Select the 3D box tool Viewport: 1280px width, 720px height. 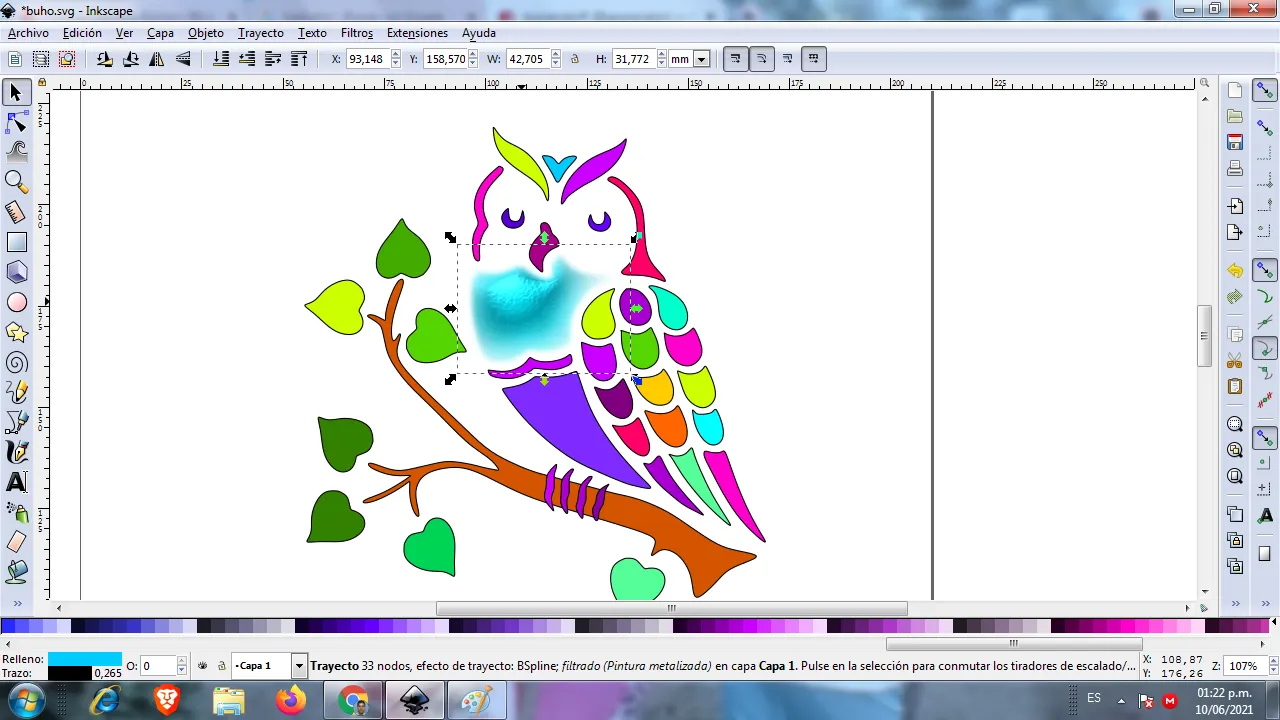pyautogui.click(x=16, y=272)
